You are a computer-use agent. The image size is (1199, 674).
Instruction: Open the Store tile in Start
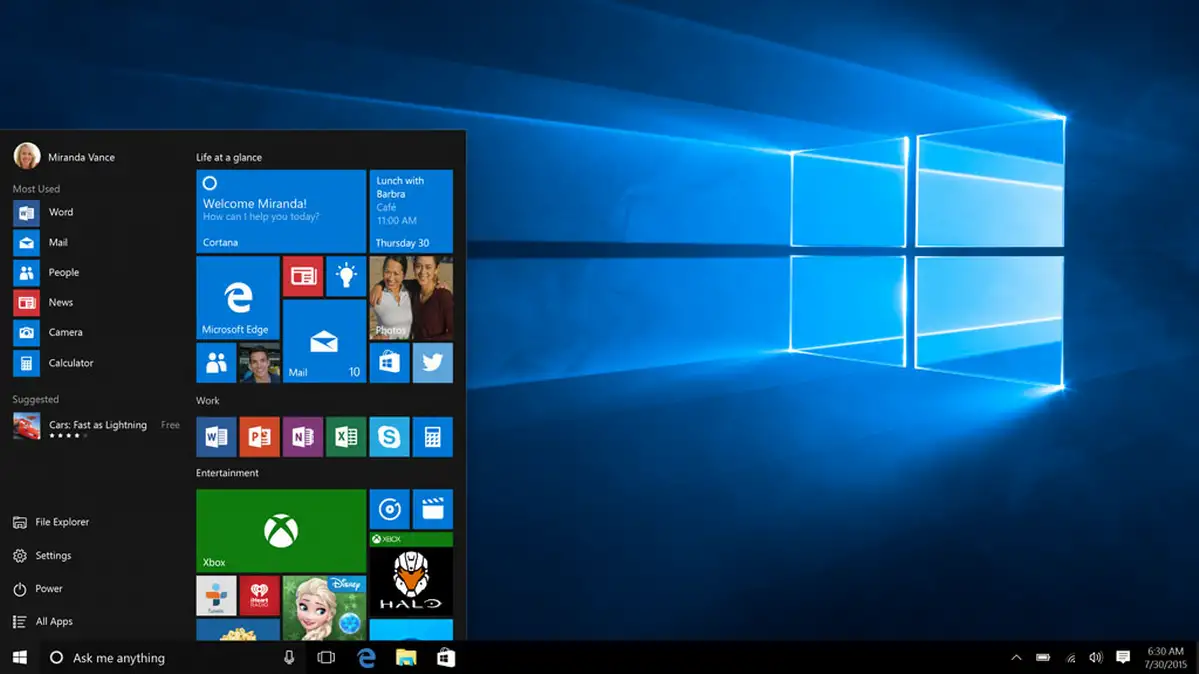coord(389,363)
